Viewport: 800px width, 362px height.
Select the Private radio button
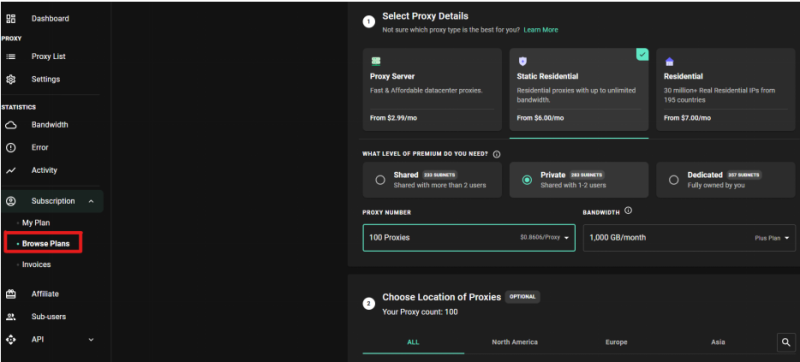click(x=527, y=180)
